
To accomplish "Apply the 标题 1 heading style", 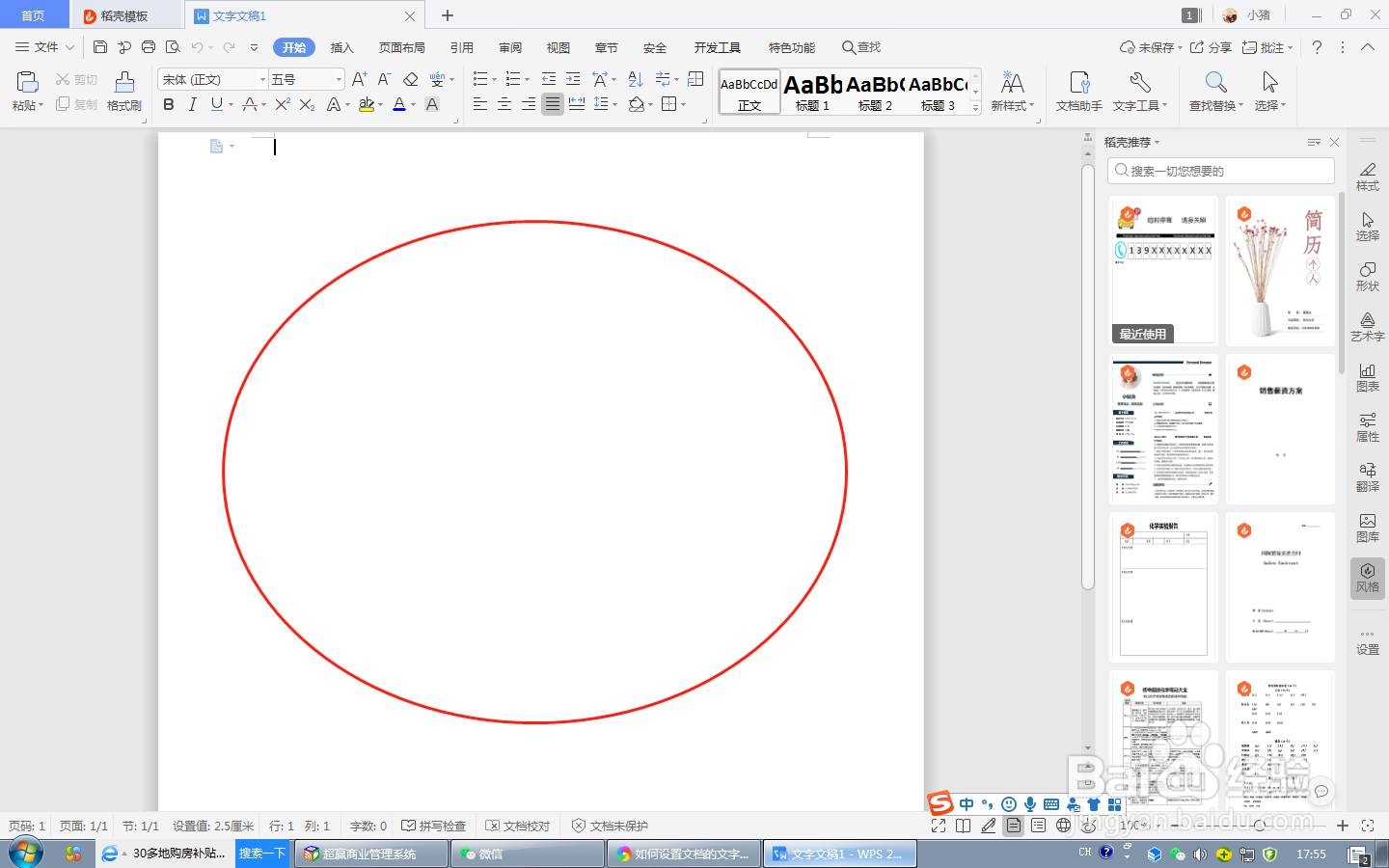I will point(813,93).
